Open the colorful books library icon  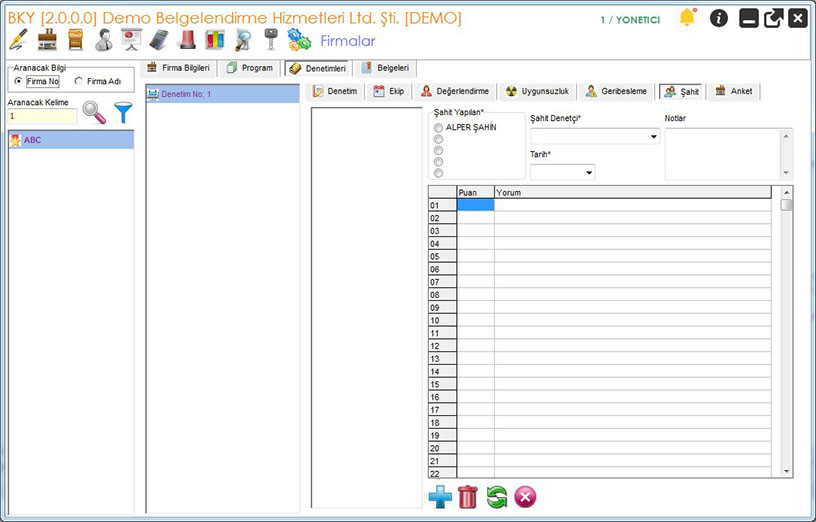[215, 40]
